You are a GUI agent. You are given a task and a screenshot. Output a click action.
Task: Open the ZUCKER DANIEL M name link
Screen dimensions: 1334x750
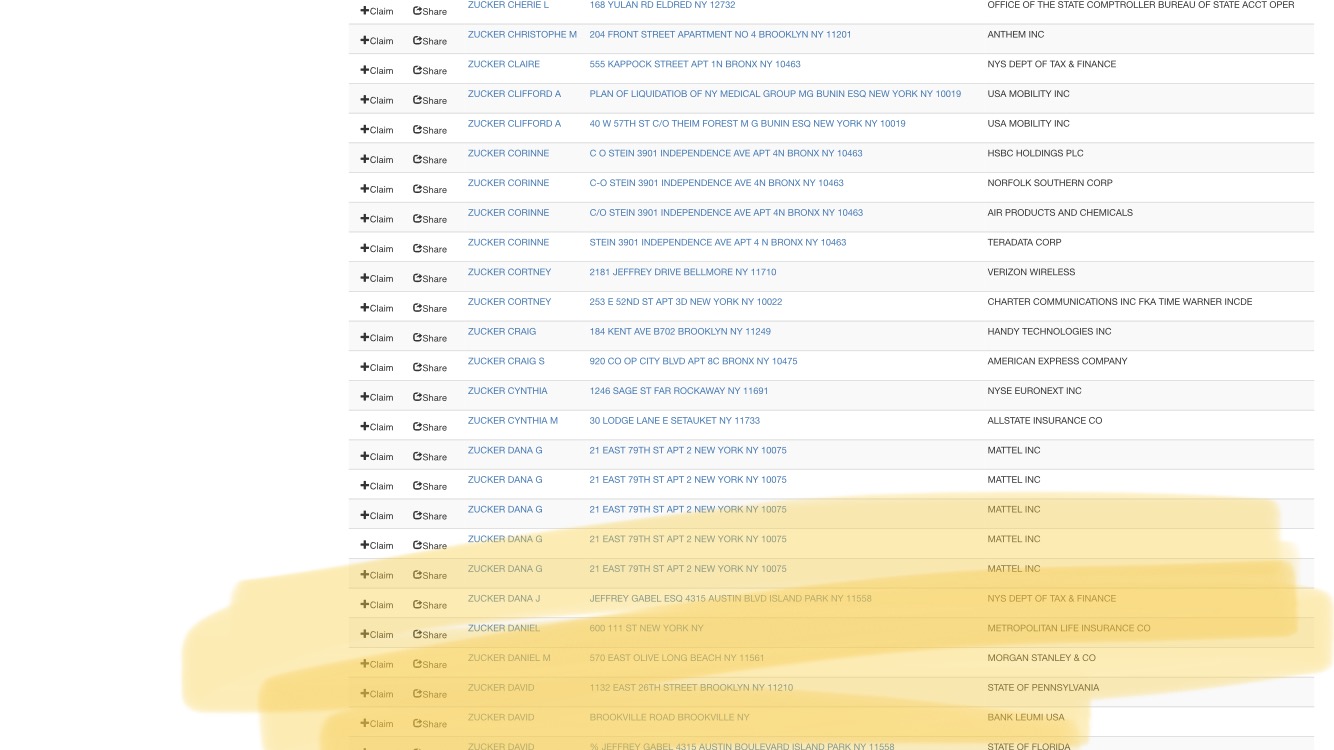coord(509,658)
